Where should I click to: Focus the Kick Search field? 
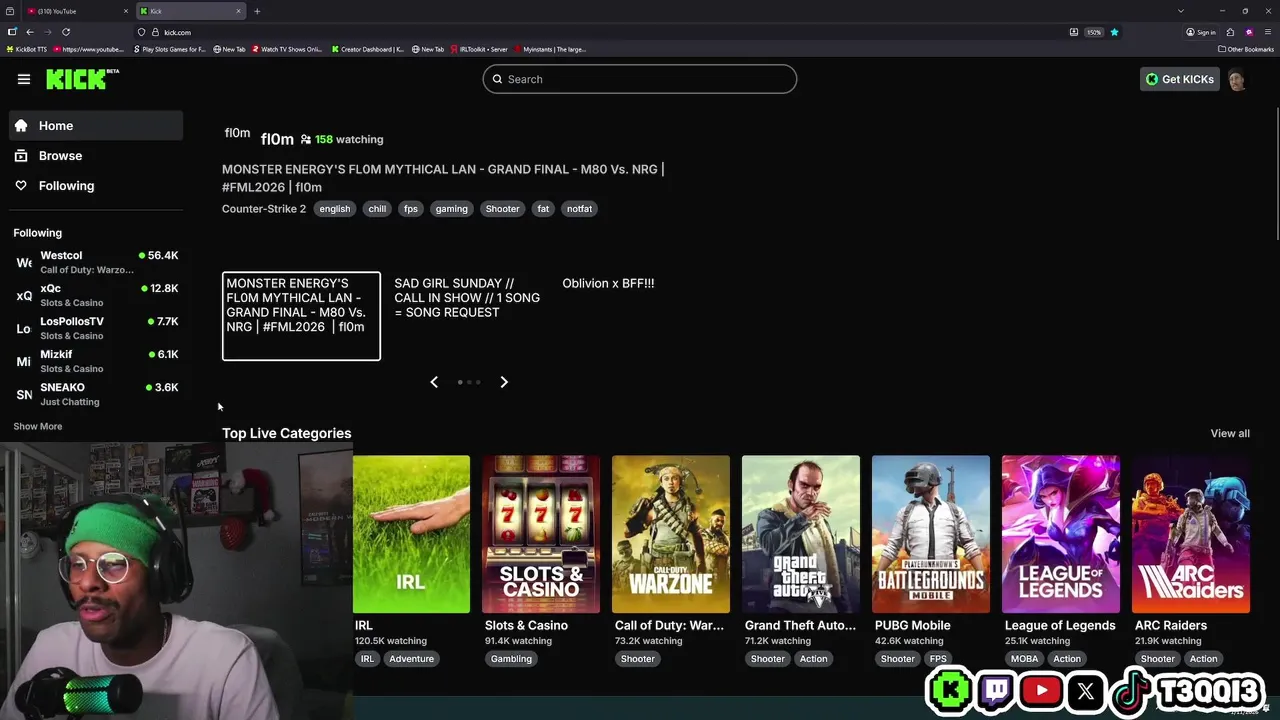pos(640,79)
